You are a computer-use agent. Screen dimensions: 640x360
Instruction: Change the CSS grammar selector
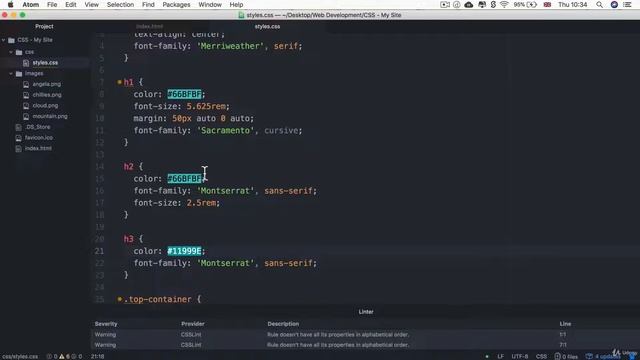[x=541, y=356]
